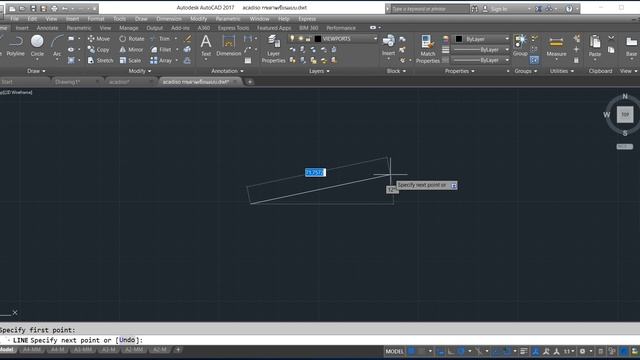Open the VIEWPORTS layer dropdown

pos(376,39)
